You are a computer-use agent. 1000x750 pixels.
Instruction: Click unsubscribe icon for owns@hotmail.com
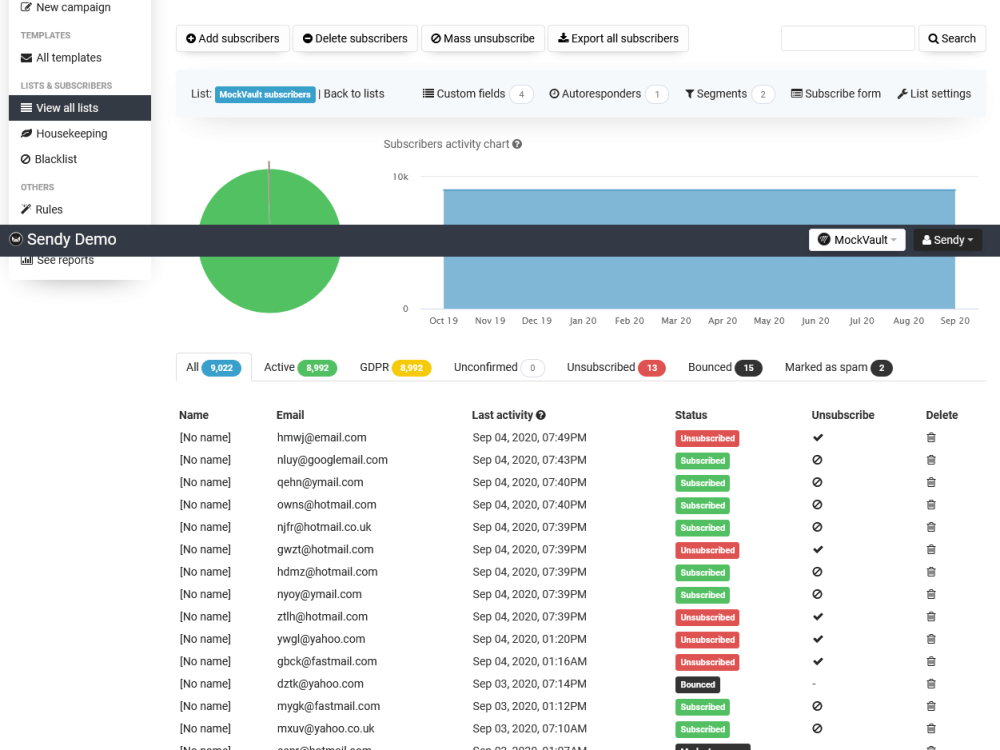[818, 504]
